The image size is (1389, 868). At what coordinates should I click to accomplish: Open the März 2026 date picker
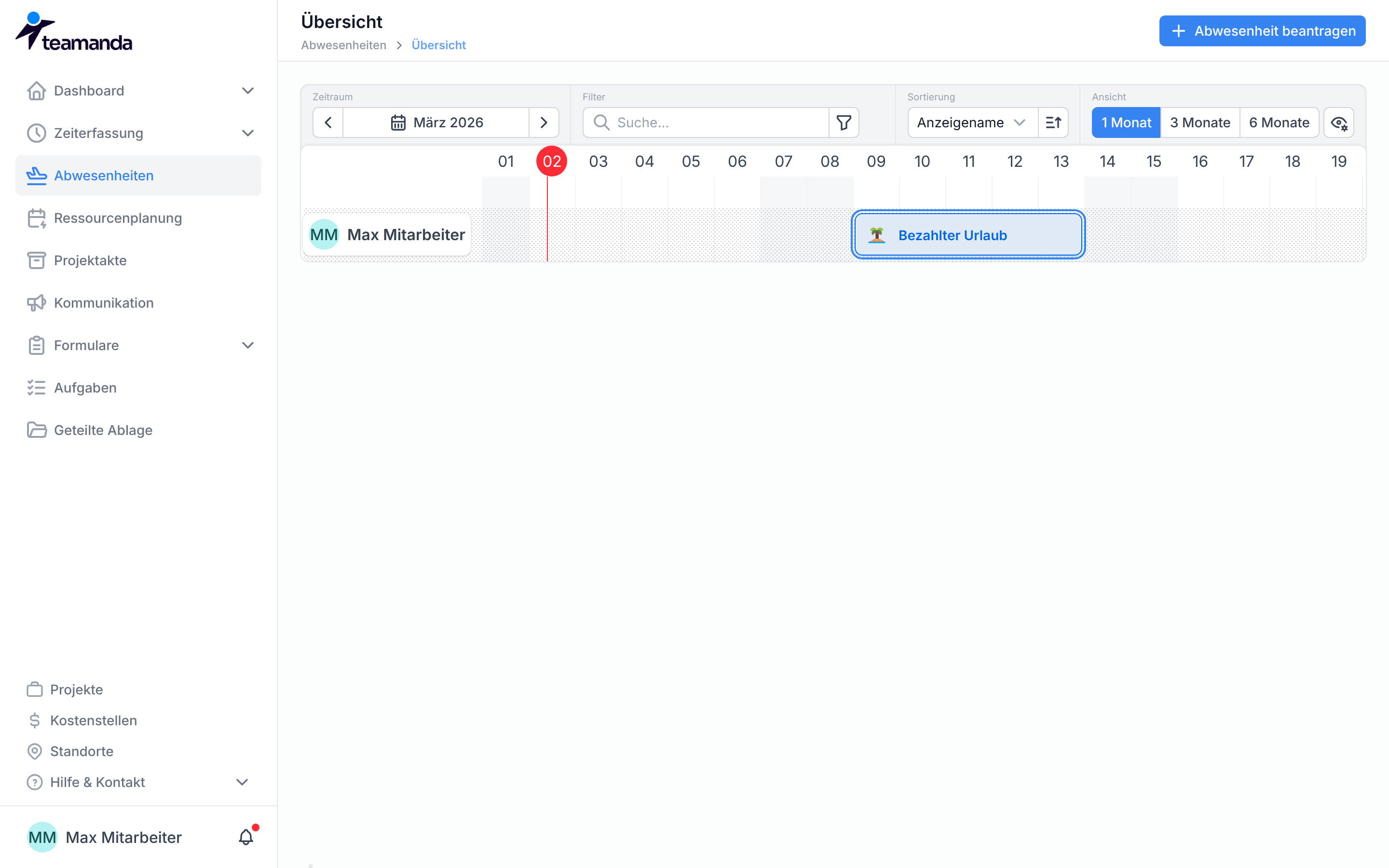(x=436, y=122)
